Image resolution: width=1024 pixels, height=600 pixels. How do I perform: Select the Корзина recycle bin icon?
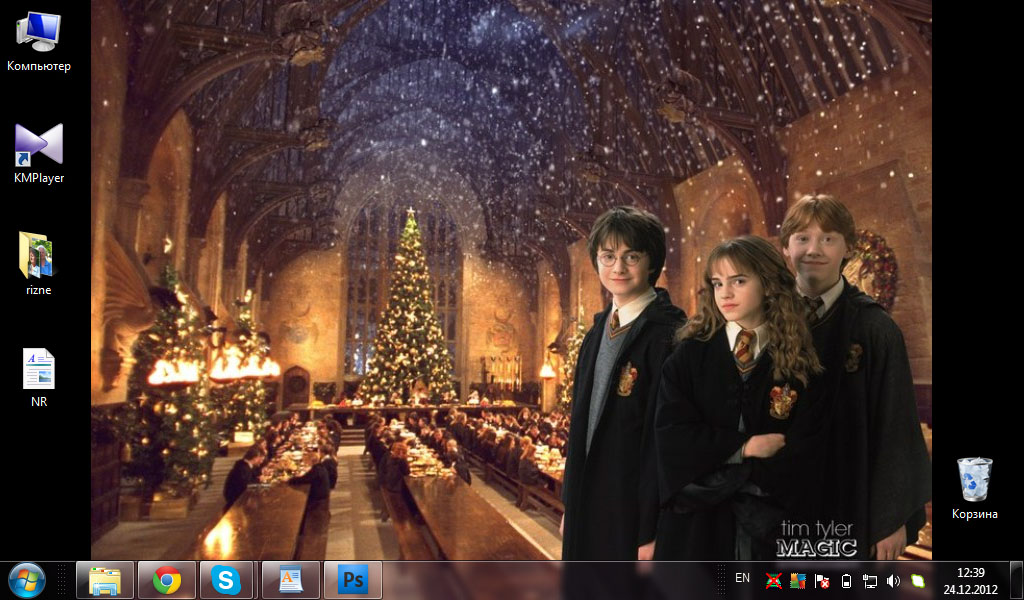pos(974,488)
